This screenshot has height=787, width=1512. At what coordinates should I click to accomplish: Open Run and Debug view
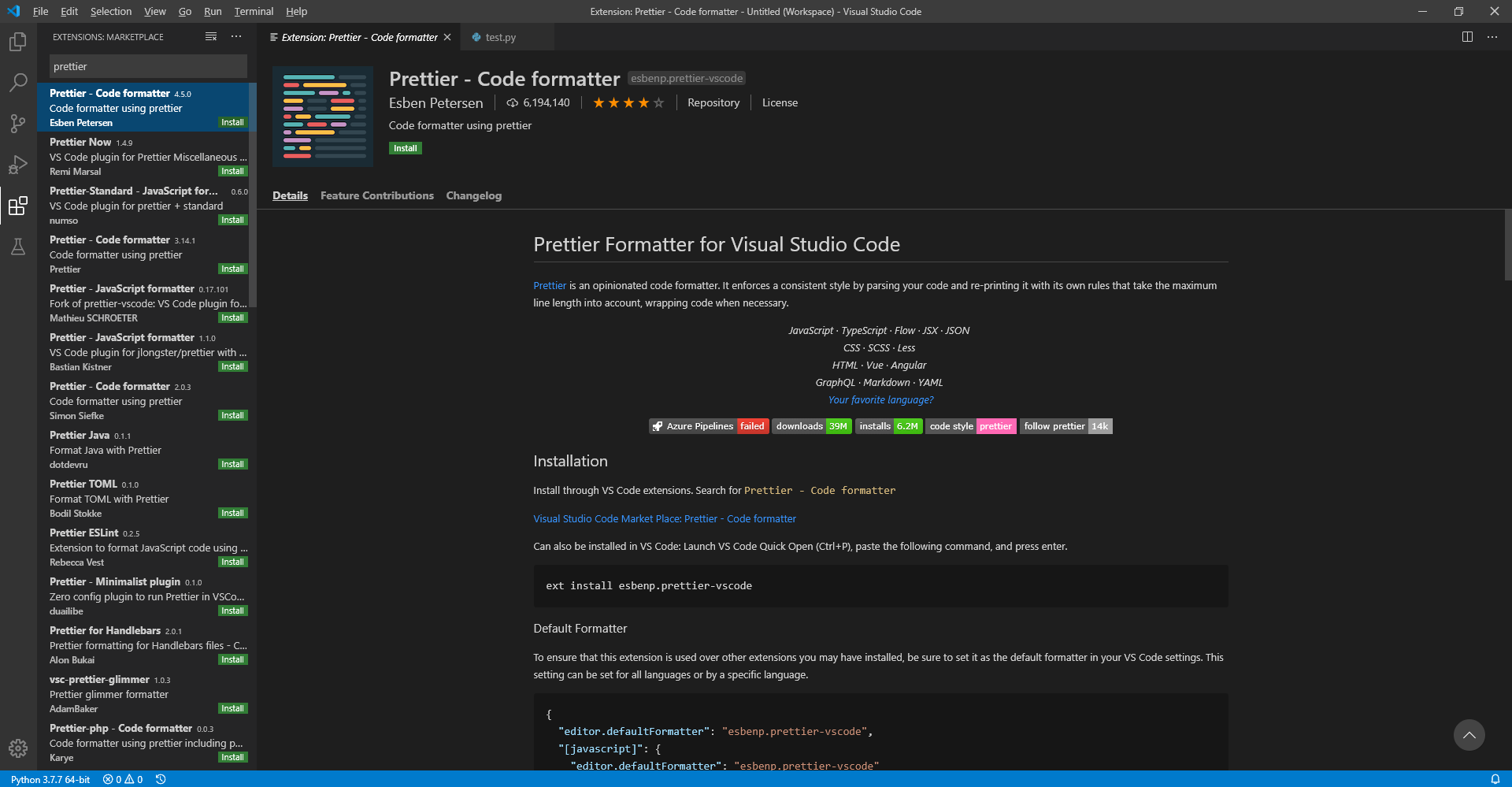pos(17,165)
